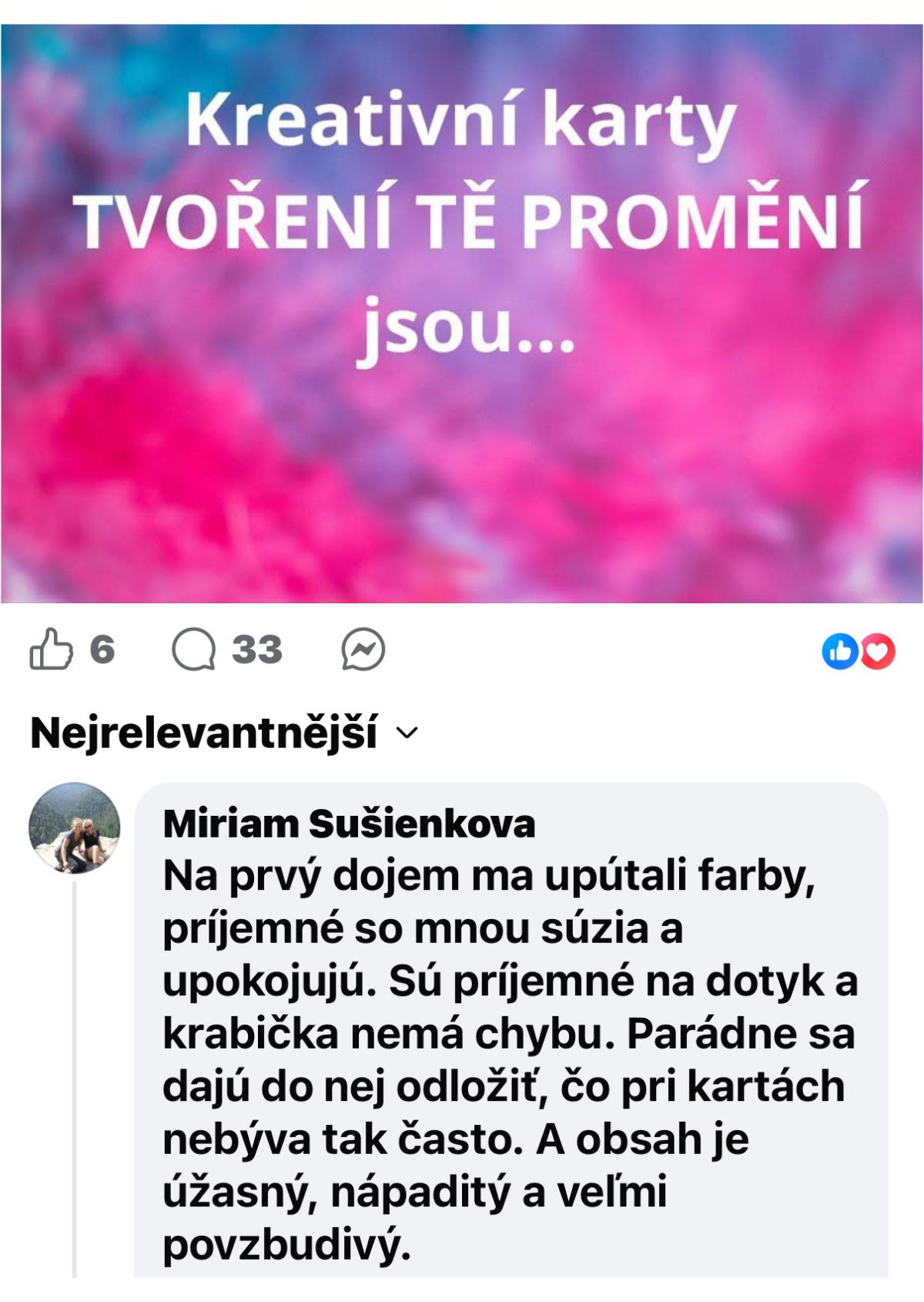Open the Kreativní karty post image
Screen dimensions: 924x1302
[x=462, y=313]
